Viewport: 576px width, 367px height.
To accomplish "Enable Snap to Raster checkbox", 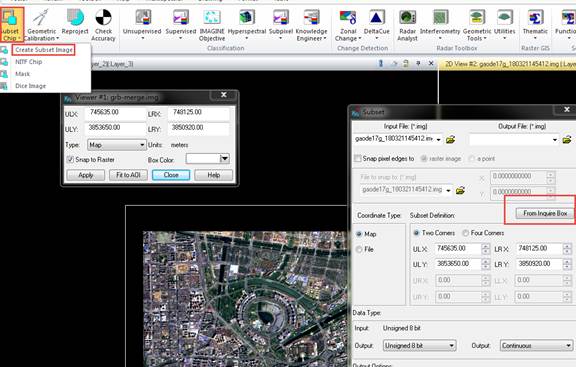I will point(70,159).
